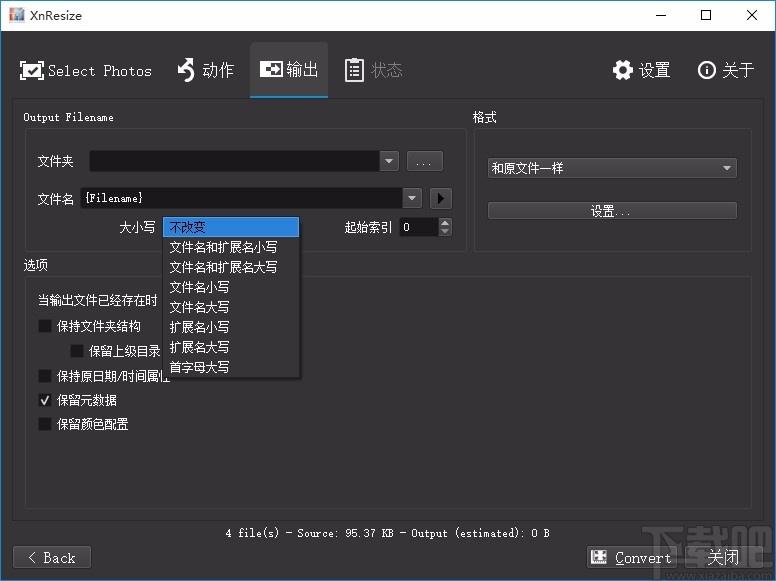Click the 设置... format settings button
The image size is (776, 581).
coord(612,211)
